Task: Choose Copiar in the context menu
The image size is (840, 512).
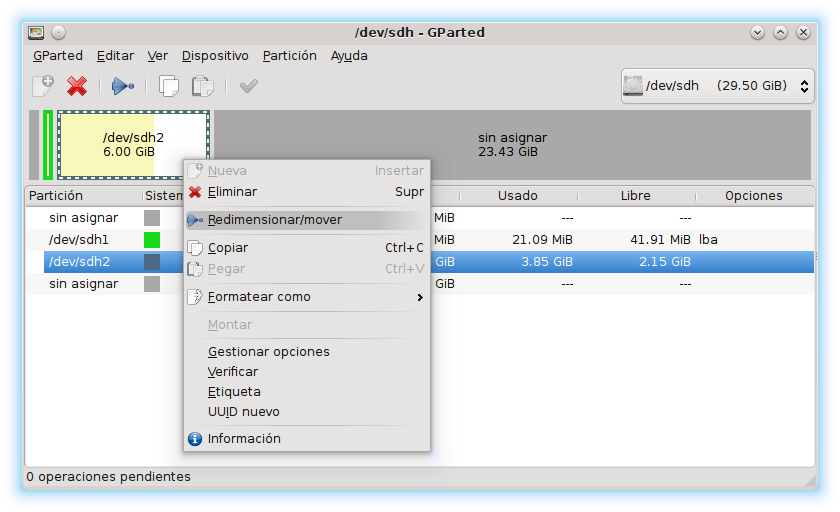Action: pos(306,247)
